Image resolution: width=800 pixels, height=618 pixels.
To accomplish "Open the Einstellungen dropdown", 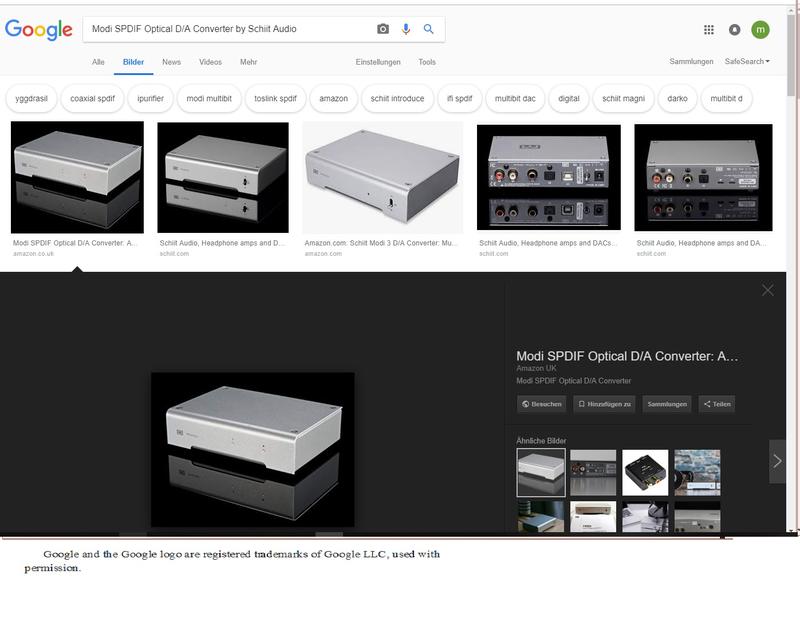I will pyautogui.click(x=379, y=60).
